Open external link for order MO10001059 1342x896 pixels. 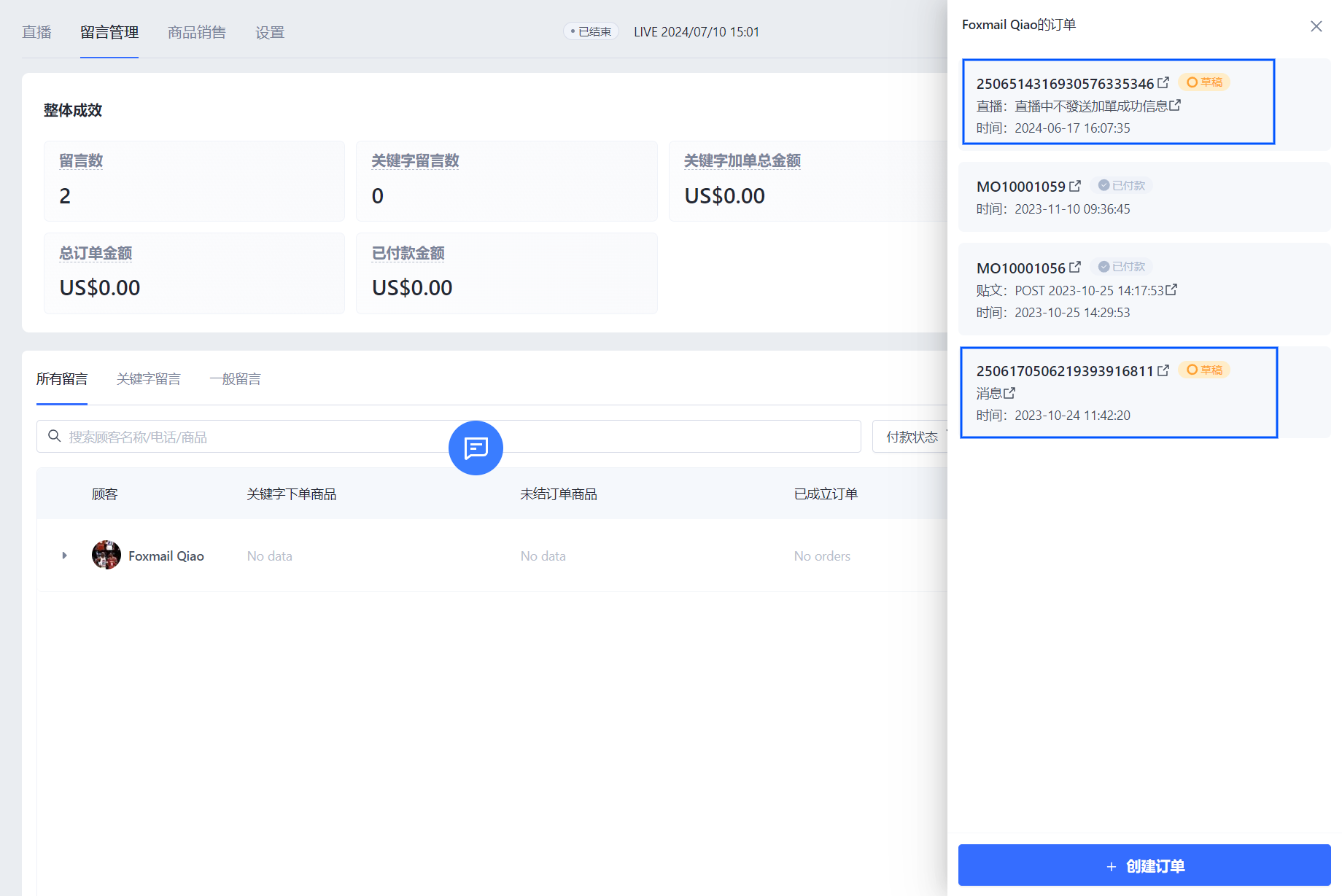[1075, 187]
